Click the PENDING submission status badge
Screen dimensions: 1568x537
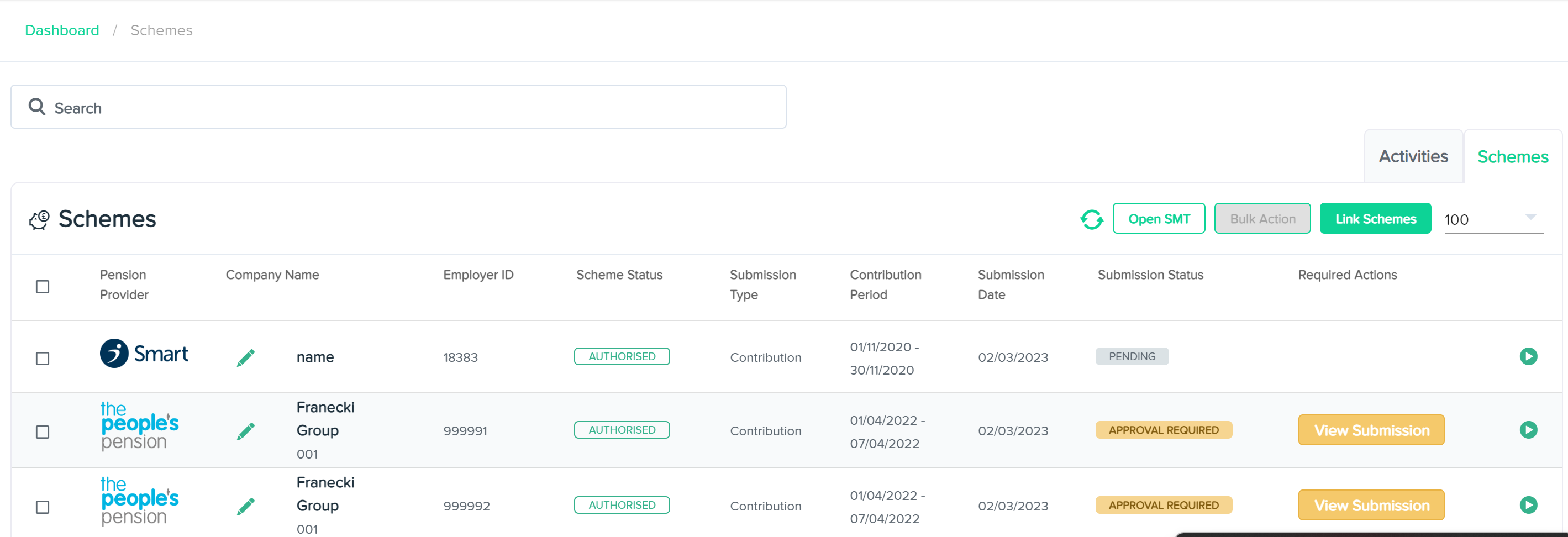pyautogui.click(x=1132, y=356)
